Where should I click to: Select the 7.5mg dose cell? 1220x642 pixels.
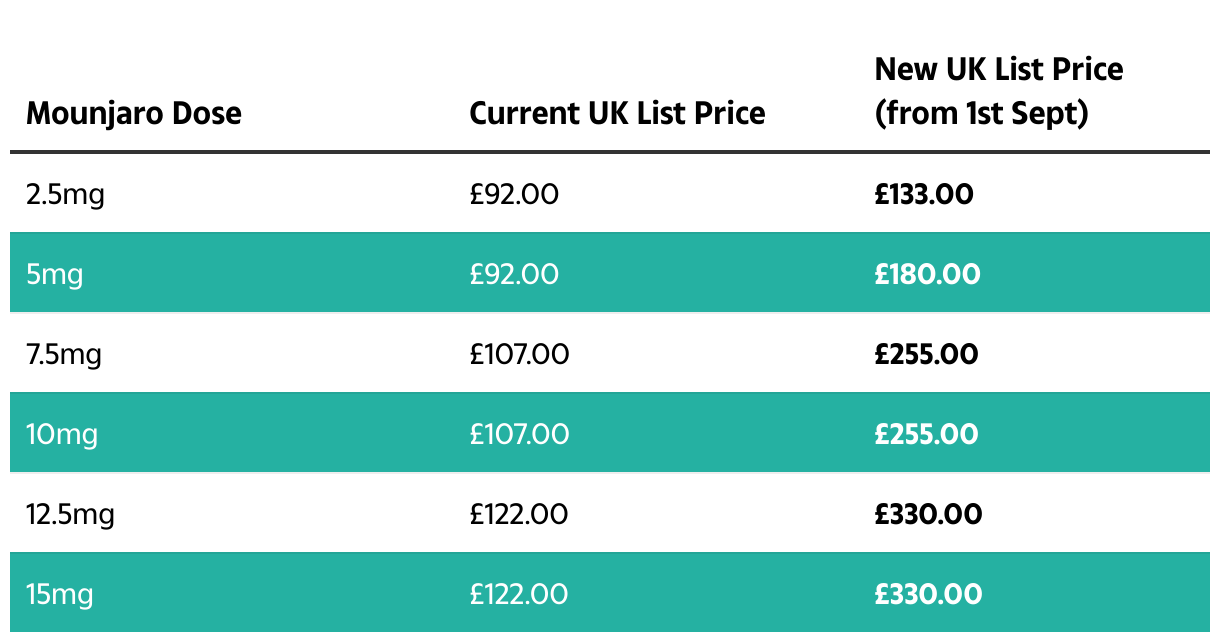click(64, 354)
